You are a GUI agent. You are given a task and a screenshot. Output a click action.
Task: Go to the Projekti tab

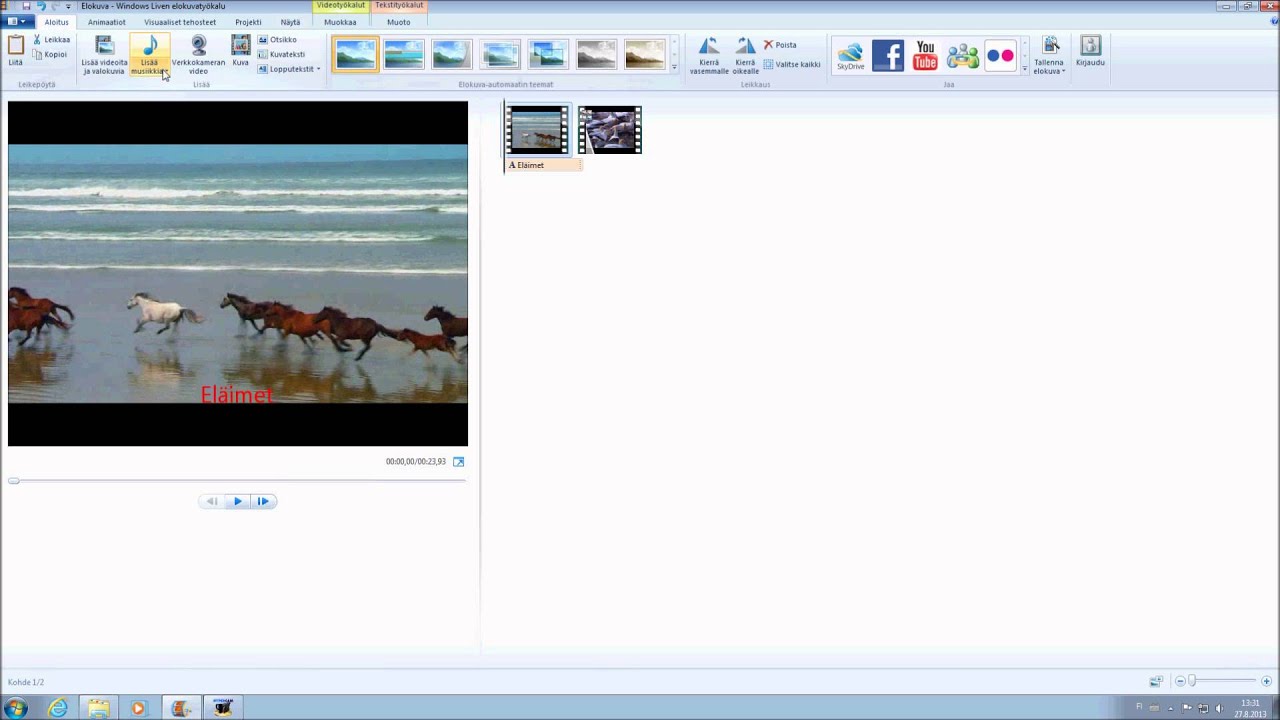248,22
